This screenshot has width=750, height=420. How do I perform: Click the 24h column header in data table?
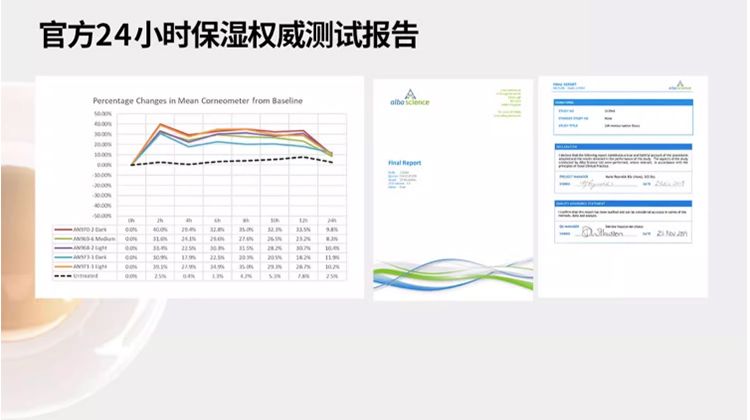[332, 221]
